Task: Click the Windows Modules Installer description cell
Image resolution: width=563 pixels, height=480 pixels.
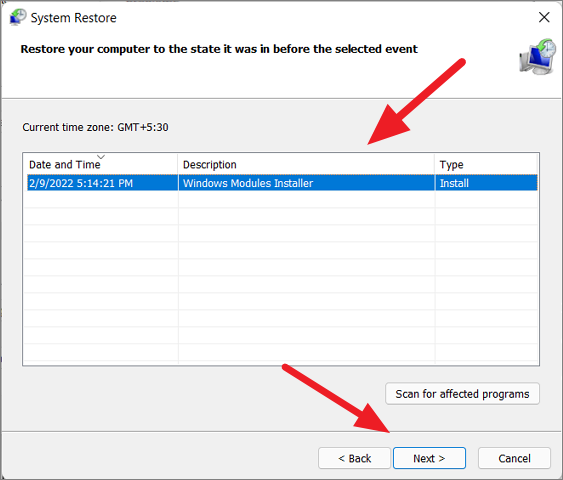Action: coord(248,183)
